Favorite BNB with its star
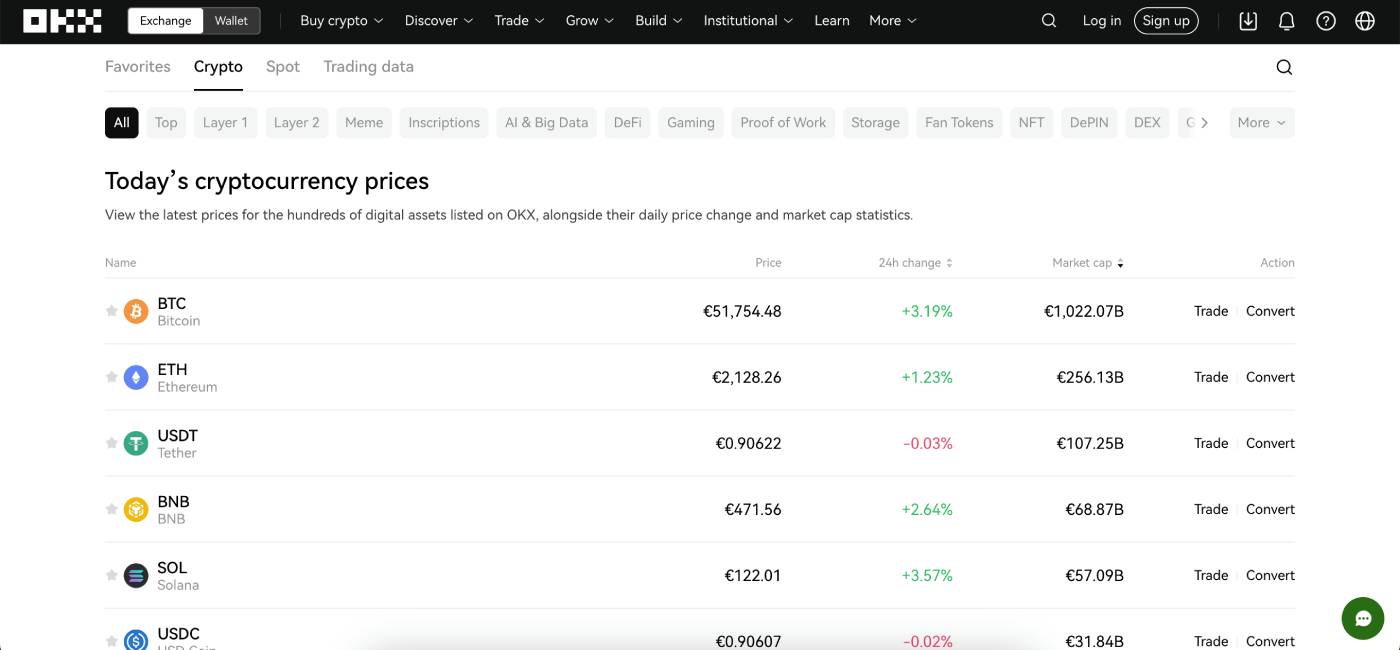This screenshot has height=650, width=1400. click(112, 509)
